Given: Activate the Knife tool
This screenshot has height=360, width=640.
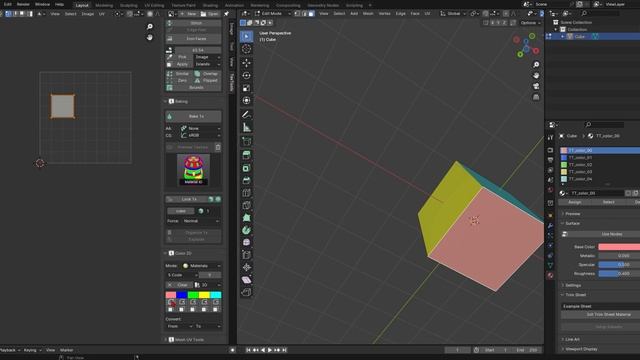Looking at the screenshot, I should coord(246,205).
